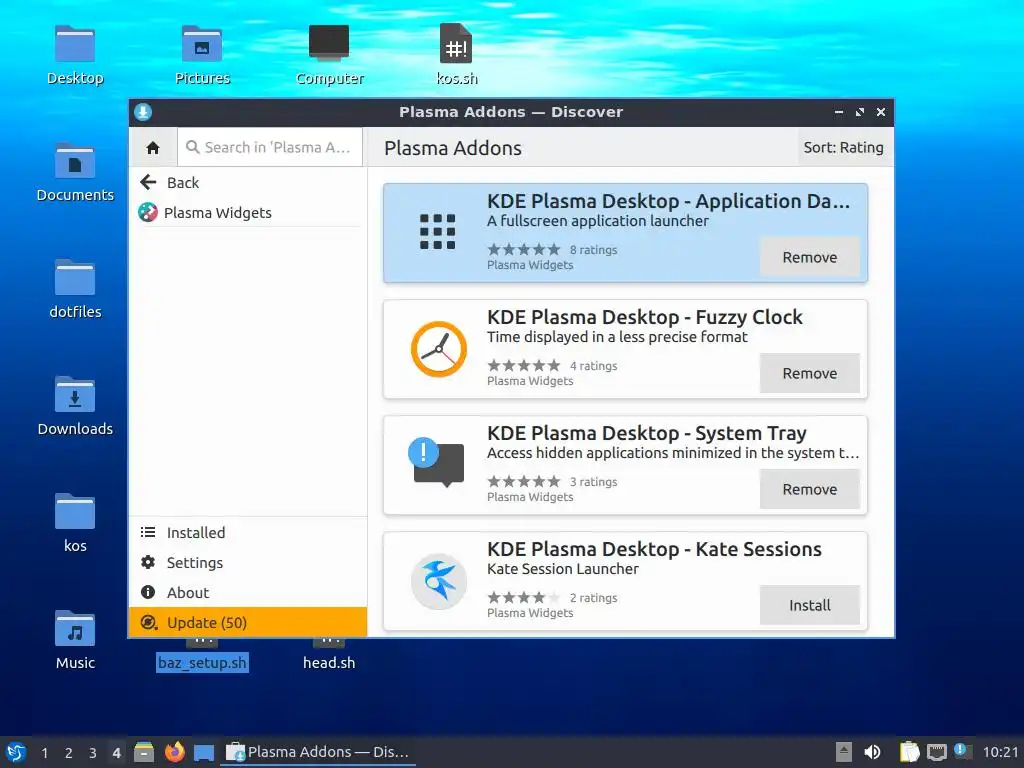Remove the Fuzzy Clock widget
This screenshot has width=1024, height=768.
(x=810, y=374)
